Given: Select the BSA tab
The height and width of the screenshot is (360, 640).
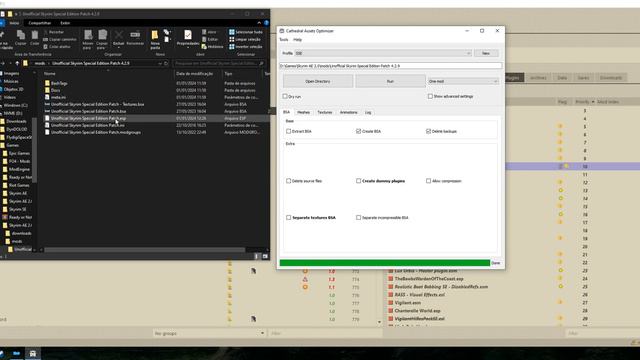Looking at the screenshot, I should click(287, 112).
